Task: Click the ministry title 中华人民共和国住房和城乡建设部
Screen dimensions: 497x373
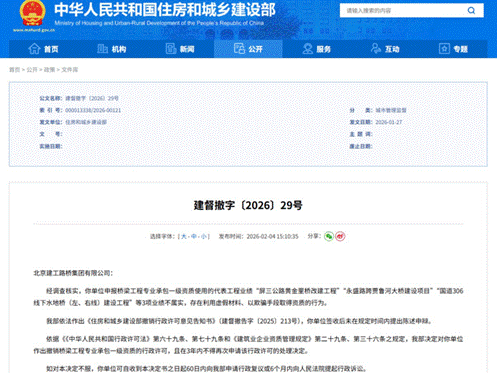Action: [x=165, y=9]
